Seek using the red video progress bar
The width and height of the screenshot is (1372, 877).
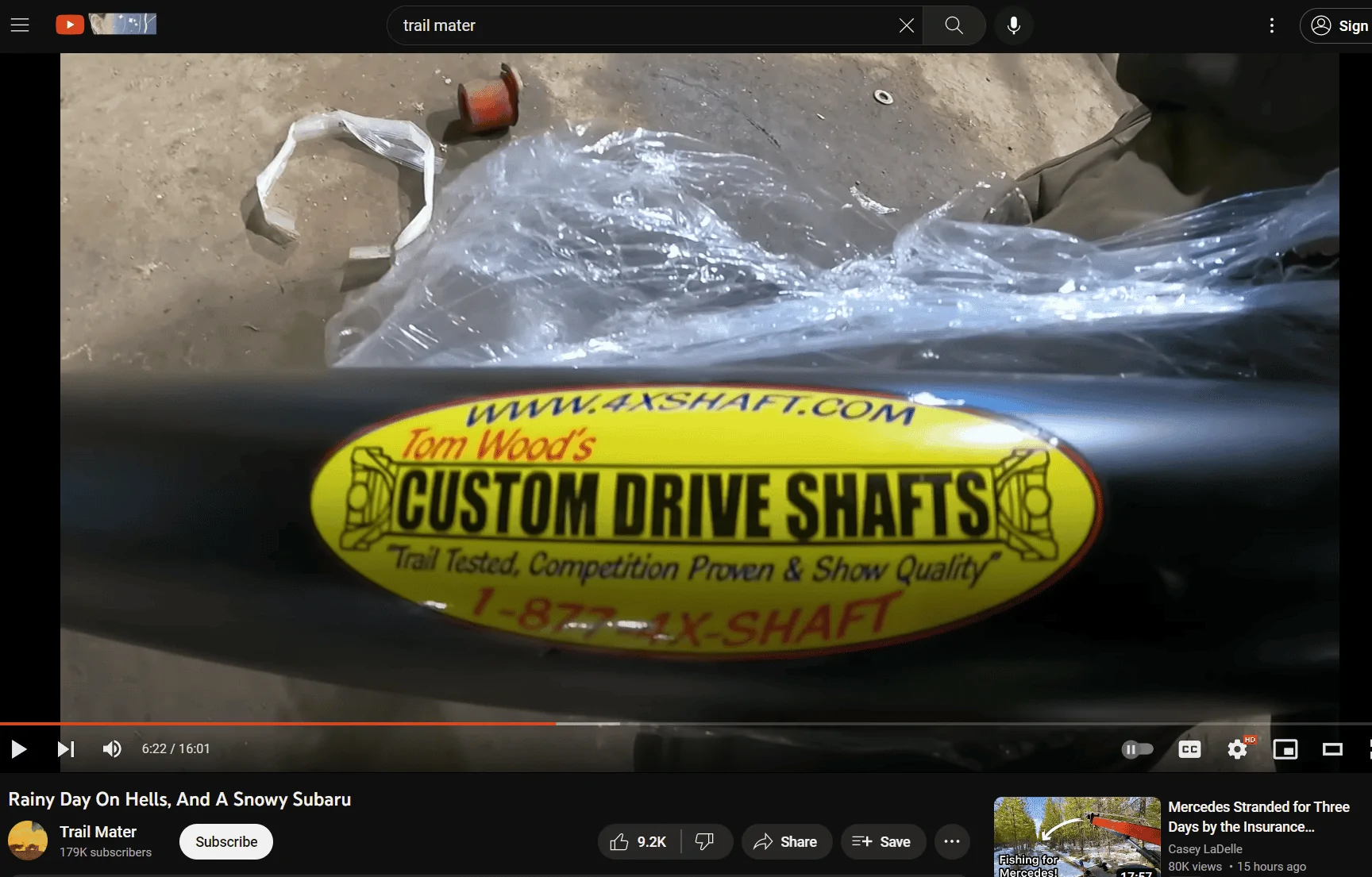[686, 724]
